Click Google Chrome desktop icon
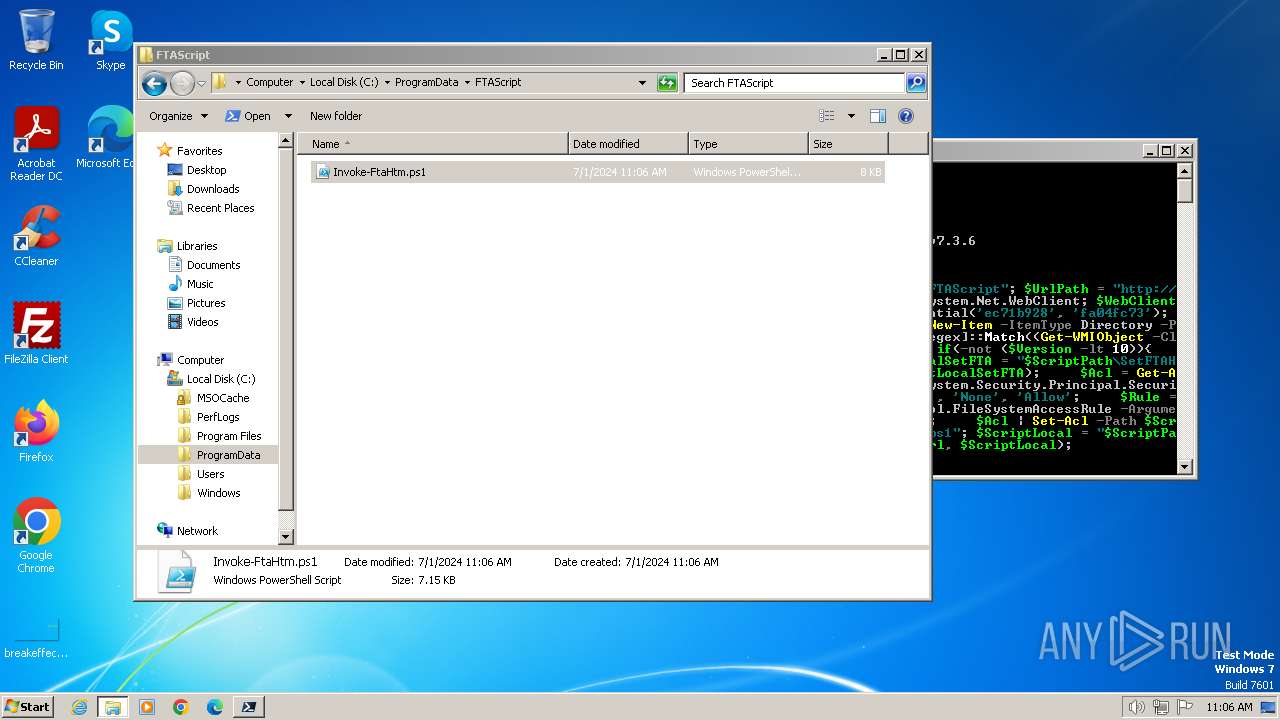This screenshot has height=720, width=1280. [x=36, y=536]
